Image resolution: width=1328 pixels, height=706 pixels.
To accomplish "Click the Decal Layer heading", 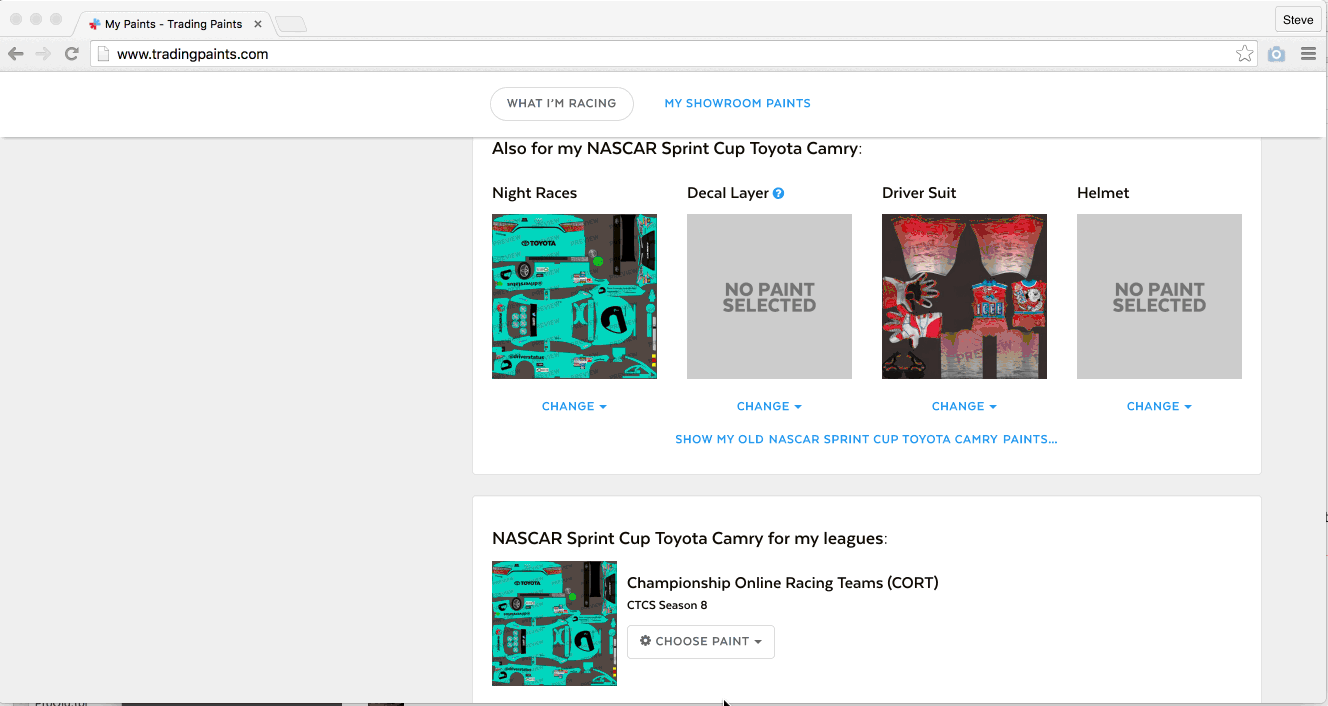I will pyautogui.click(x=728, y=193).
